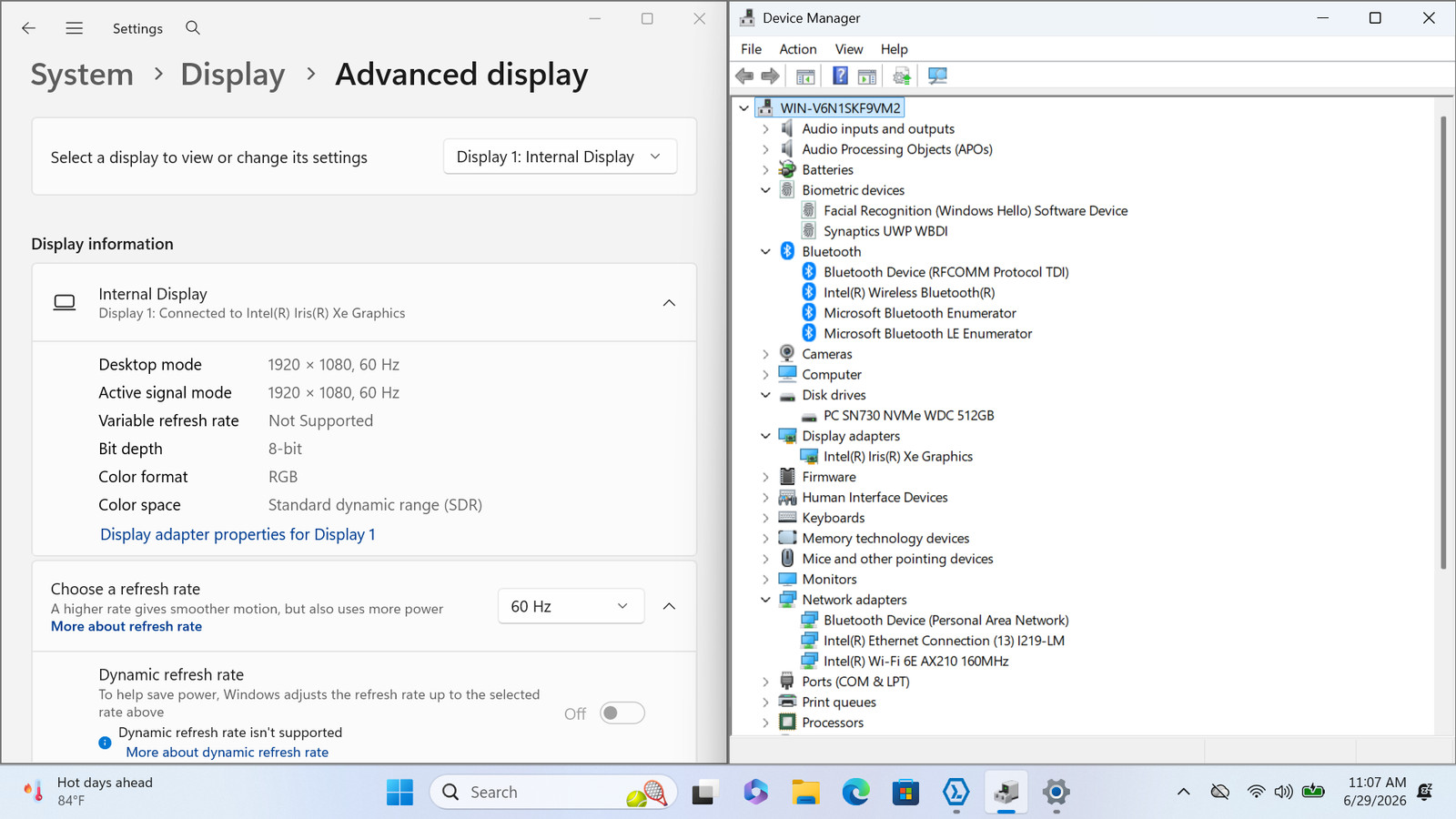Open the View menu in Device Manager
The image size is (1456, 819).
pyautogui.click(x=849, y=49)
